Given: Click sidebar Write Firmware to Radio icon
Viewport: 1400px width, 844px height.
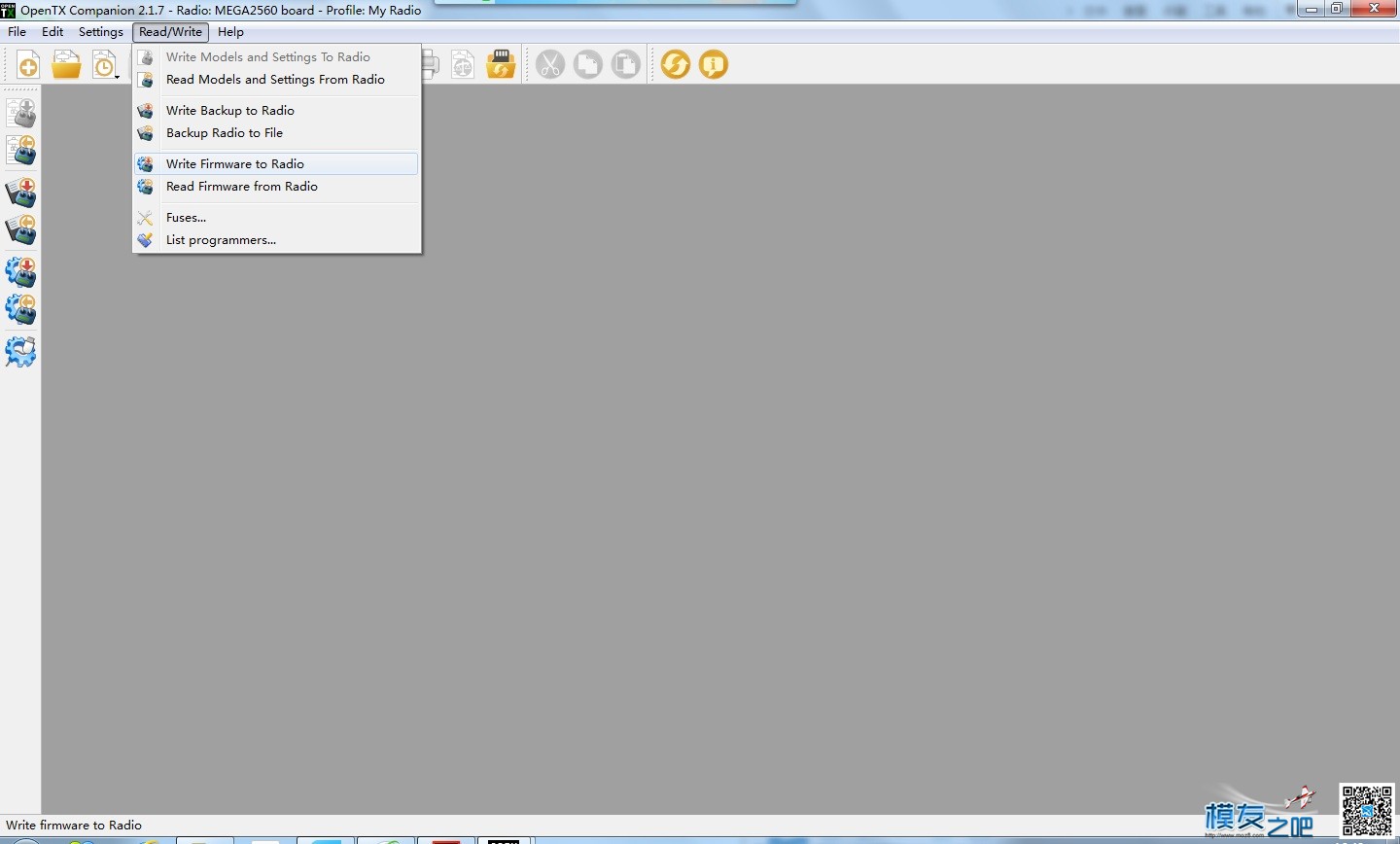Looking at the screenshot, I should (20, 272).
